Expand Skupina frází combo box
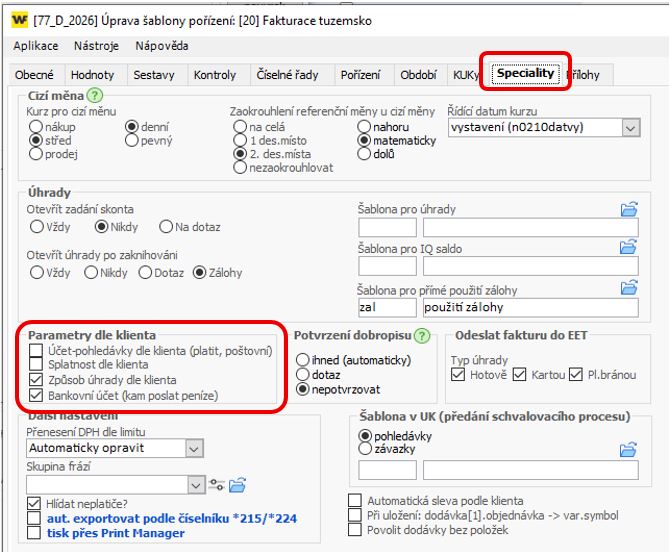Screen dimensions: 670x552 pos(194,485)
